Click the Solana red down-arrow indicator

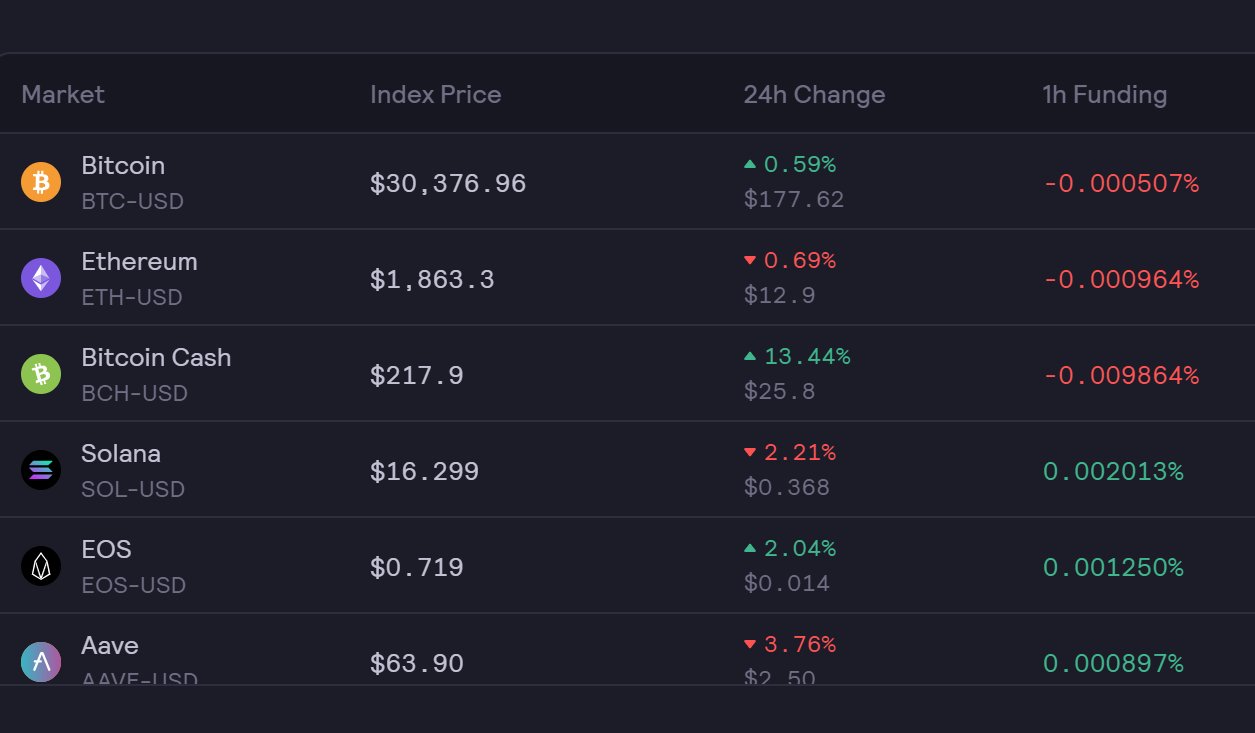tap(750, 453)
